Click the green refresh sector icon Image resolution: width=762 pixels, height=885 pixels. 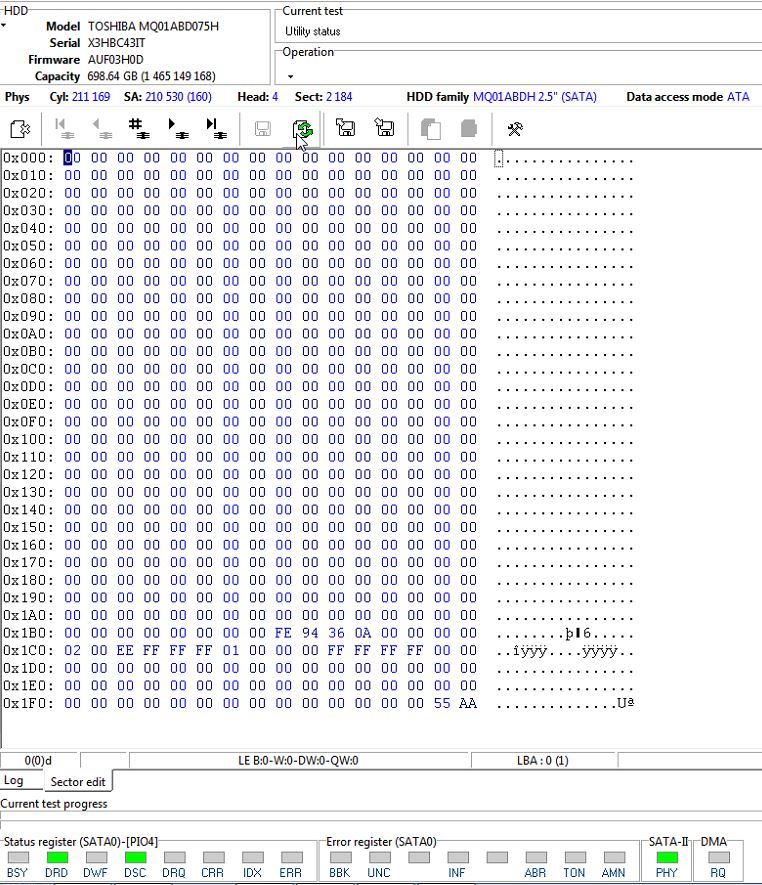point(303,129)
